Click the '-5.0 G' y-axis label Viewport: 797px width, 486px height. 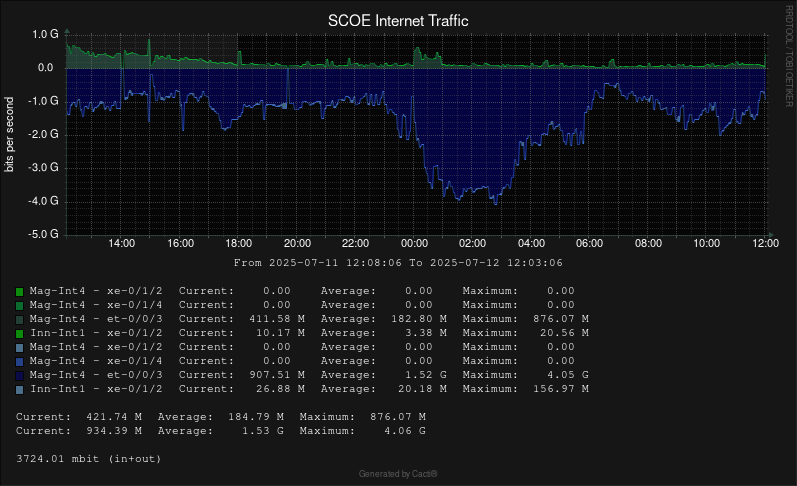[43, 234]
